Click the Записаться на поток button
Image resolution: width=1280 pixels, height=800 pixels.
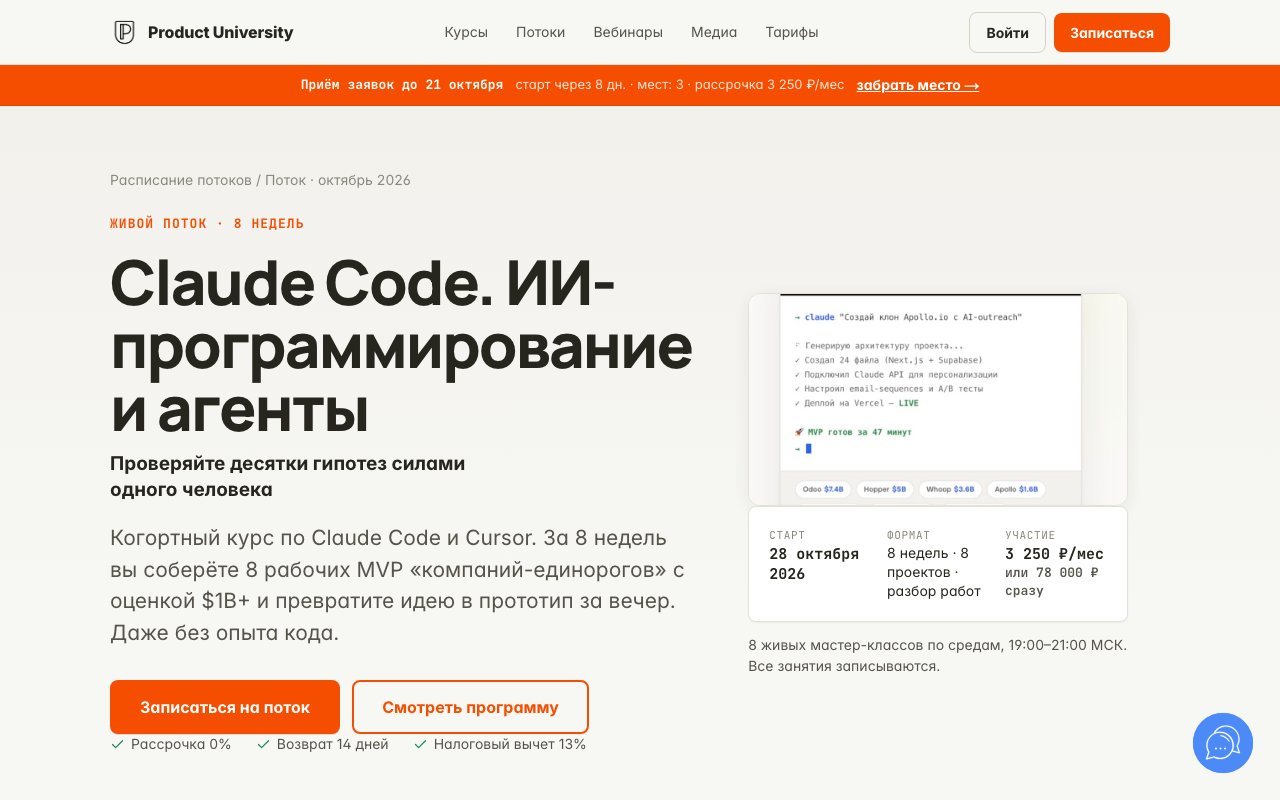point(225,707)
